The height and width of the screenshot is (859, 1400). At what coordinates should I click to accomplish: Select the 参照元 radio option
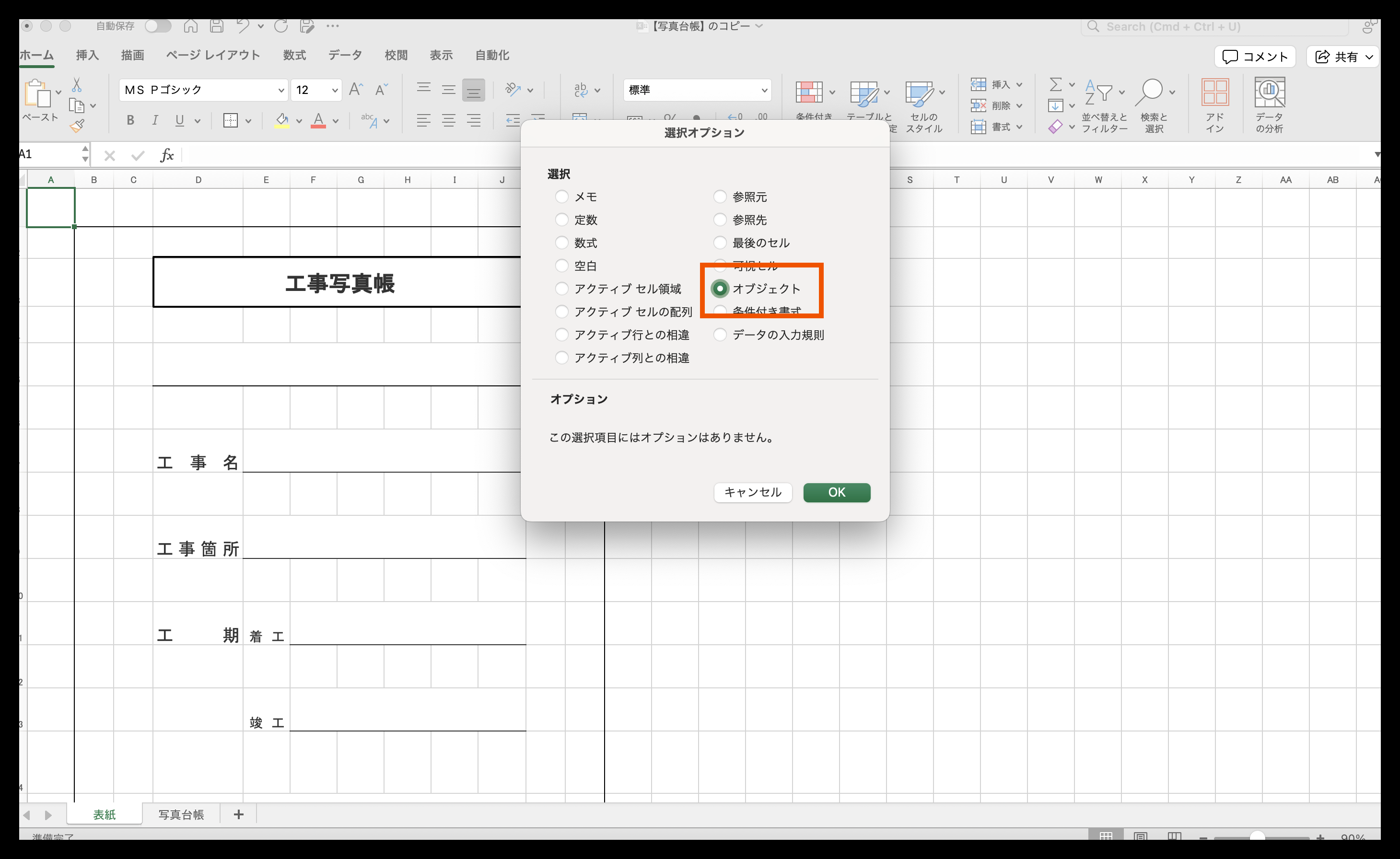tap(720, 197)
